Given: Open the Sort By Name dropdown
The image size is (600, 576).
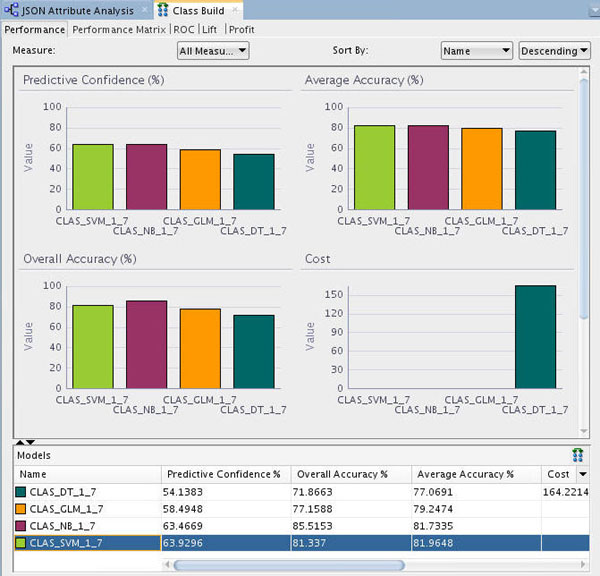Looking at the screenshot, I should pyautogui.click(x=476, y=50).
